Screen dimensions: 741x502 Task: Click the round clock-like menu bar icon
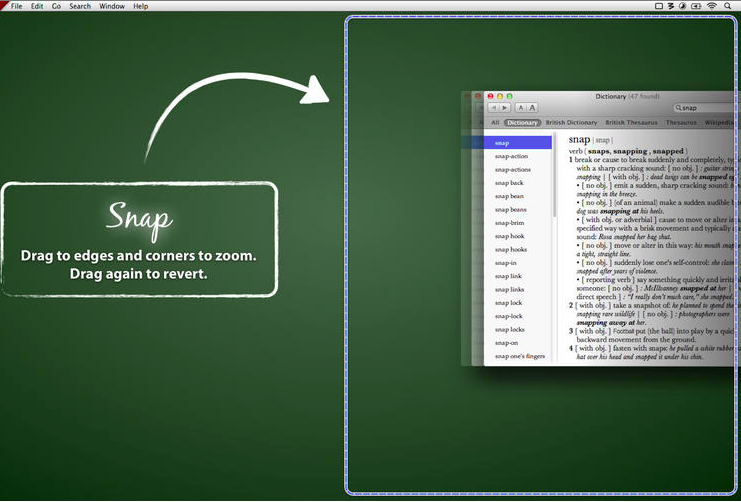coord(682,6)
